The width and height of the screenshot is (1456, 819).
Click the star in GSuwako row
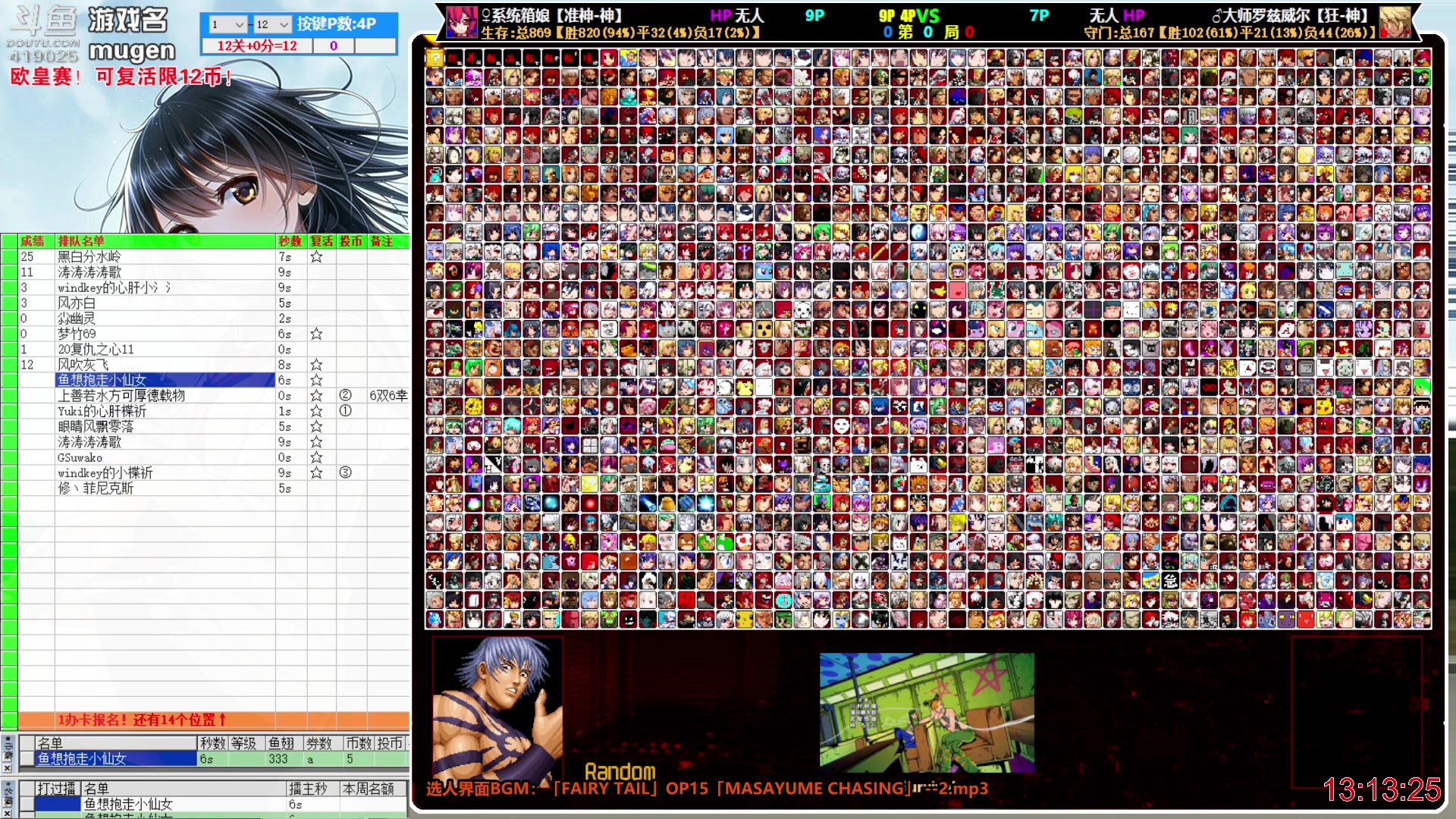(316, 458)
